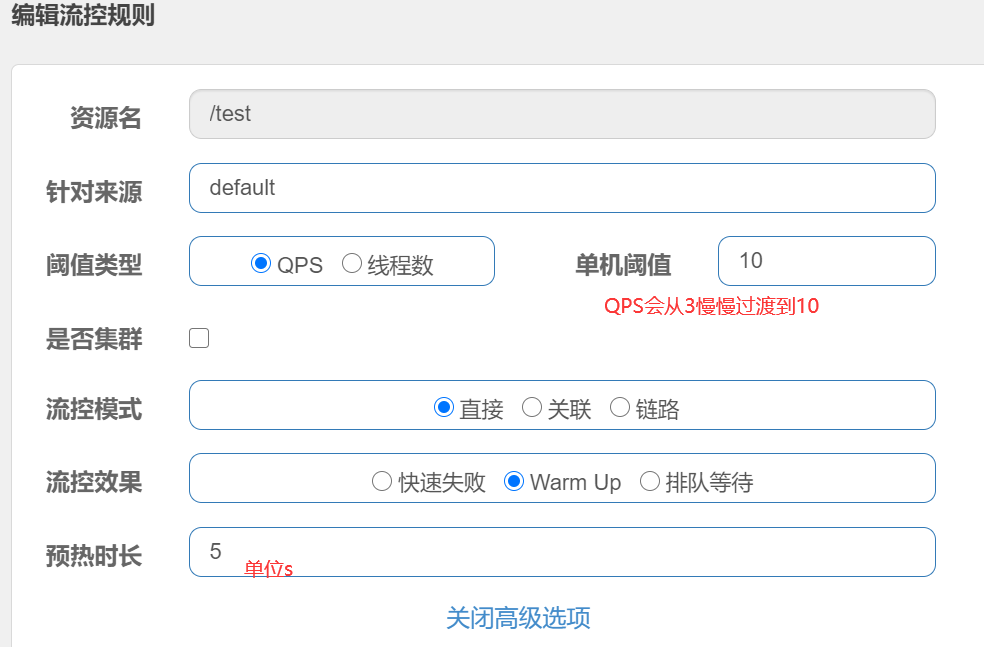Focus the 预热时长 input showing 5
The height and width of the screenshot is (647, 984).
click(x=562, y=552)
